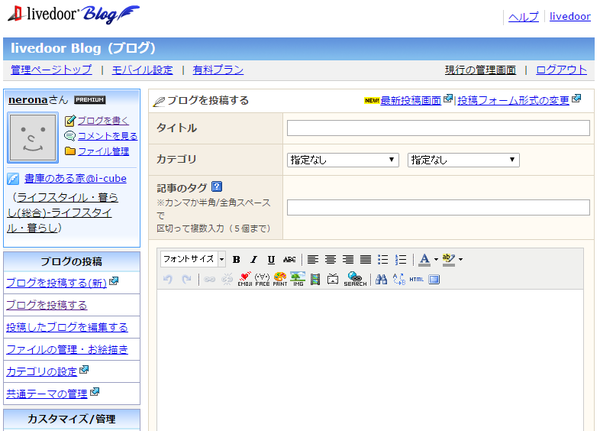Align text right in editor
Image resolution: width=600 pixels, height=431 pixels.
348,260
